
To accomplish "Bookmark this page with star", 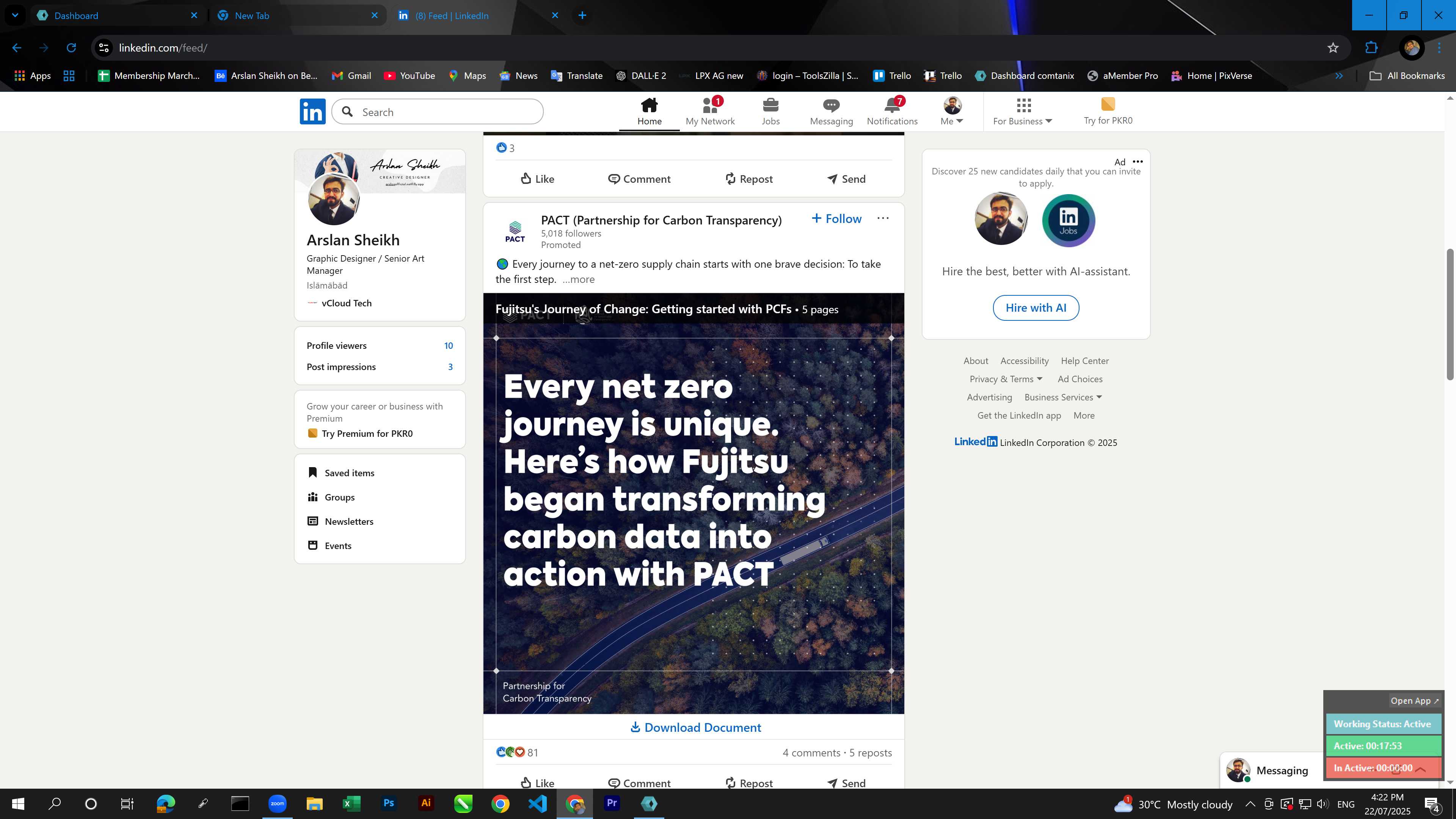I will point(1333,47).
